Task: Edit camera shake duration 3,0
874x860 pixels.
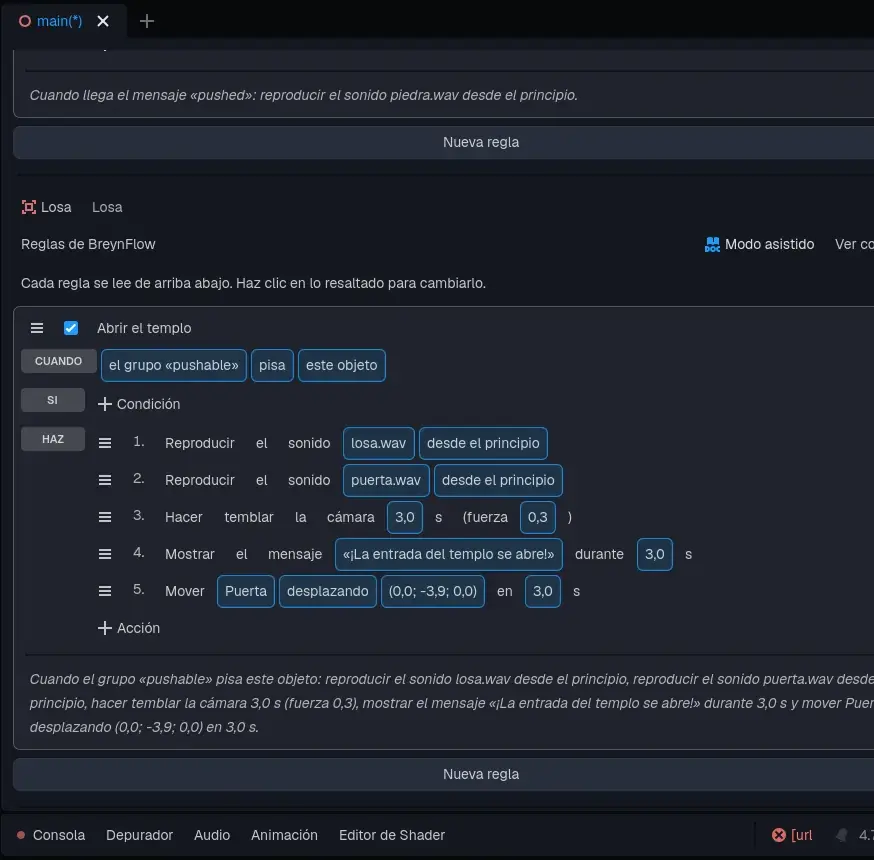Action: click(405, 517)
